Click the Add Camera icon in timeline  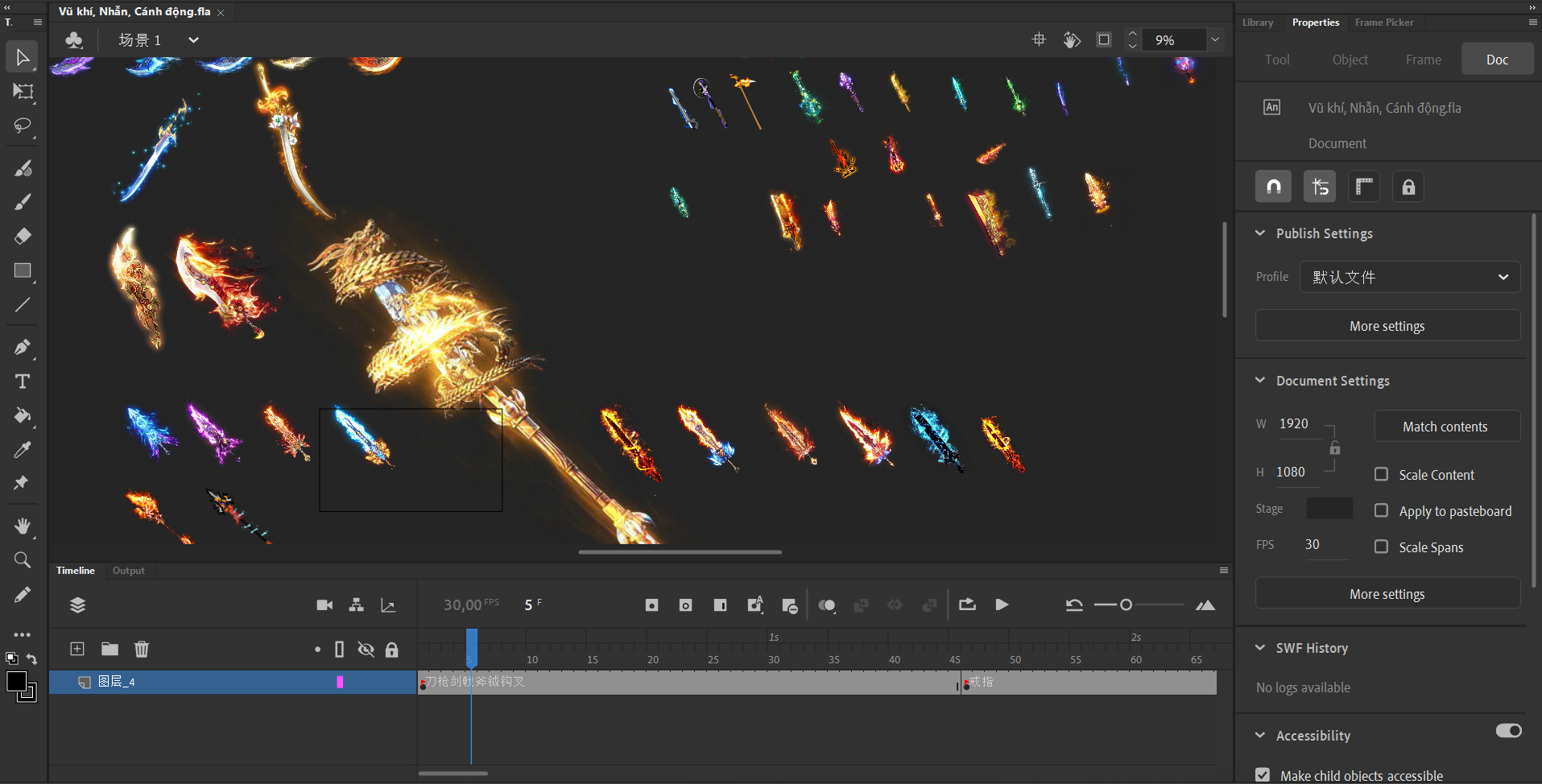(325, 605)
